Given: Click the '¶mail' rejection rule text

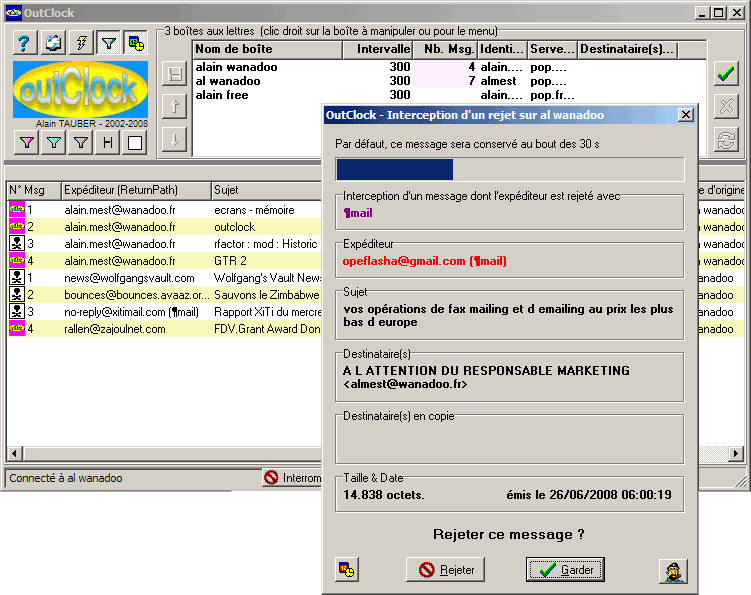Looking at the screenshot, I should coord(358,213).
